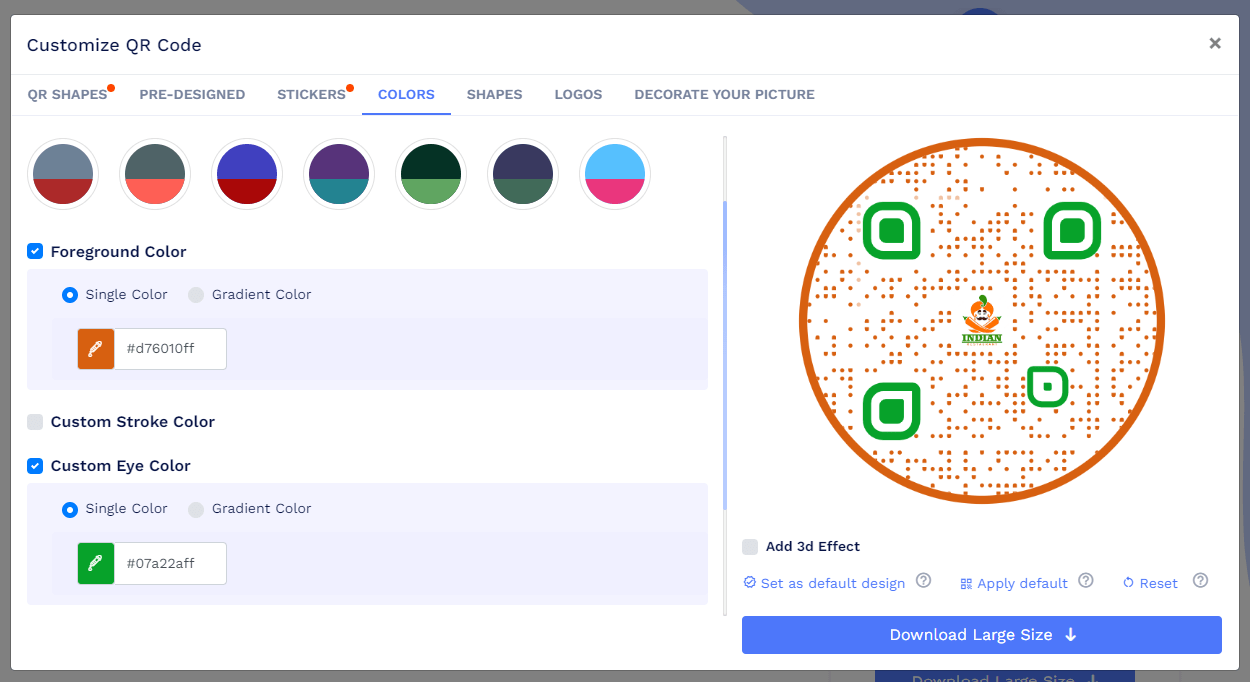Click the Reset circular arrow icon
The height and width of the screenshot is (682, 1250).
pyautogui.click(x=1128, y=583)
